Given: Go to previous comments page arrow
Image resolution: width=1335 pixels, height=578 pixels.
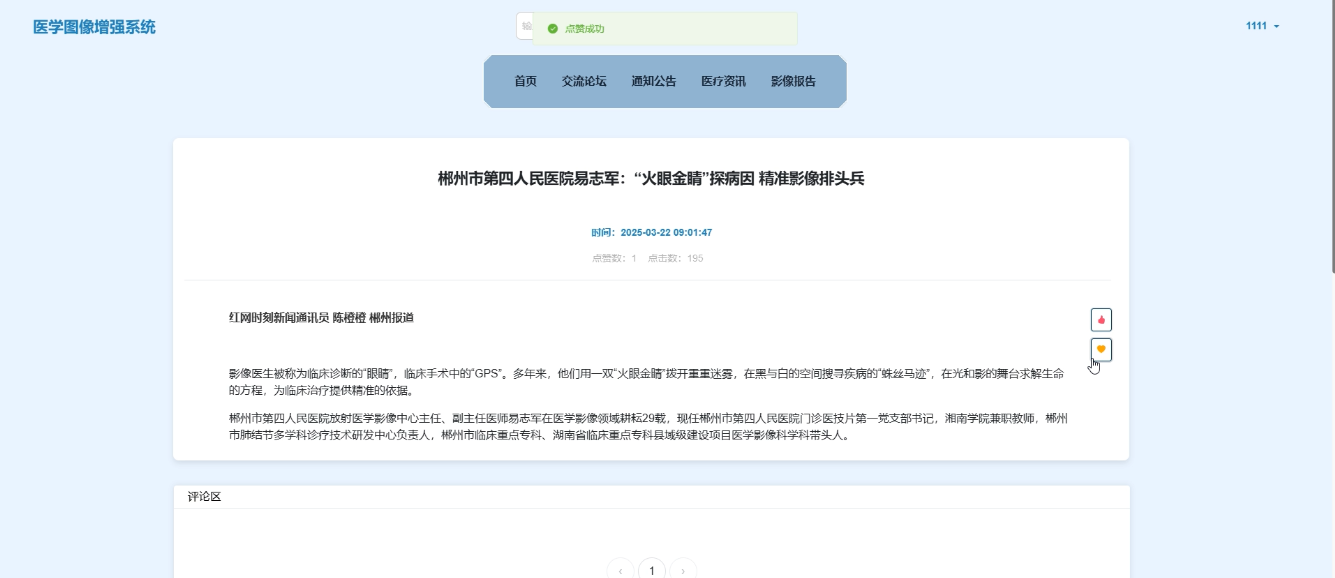Looking at the screenshot, I should 620,570.
